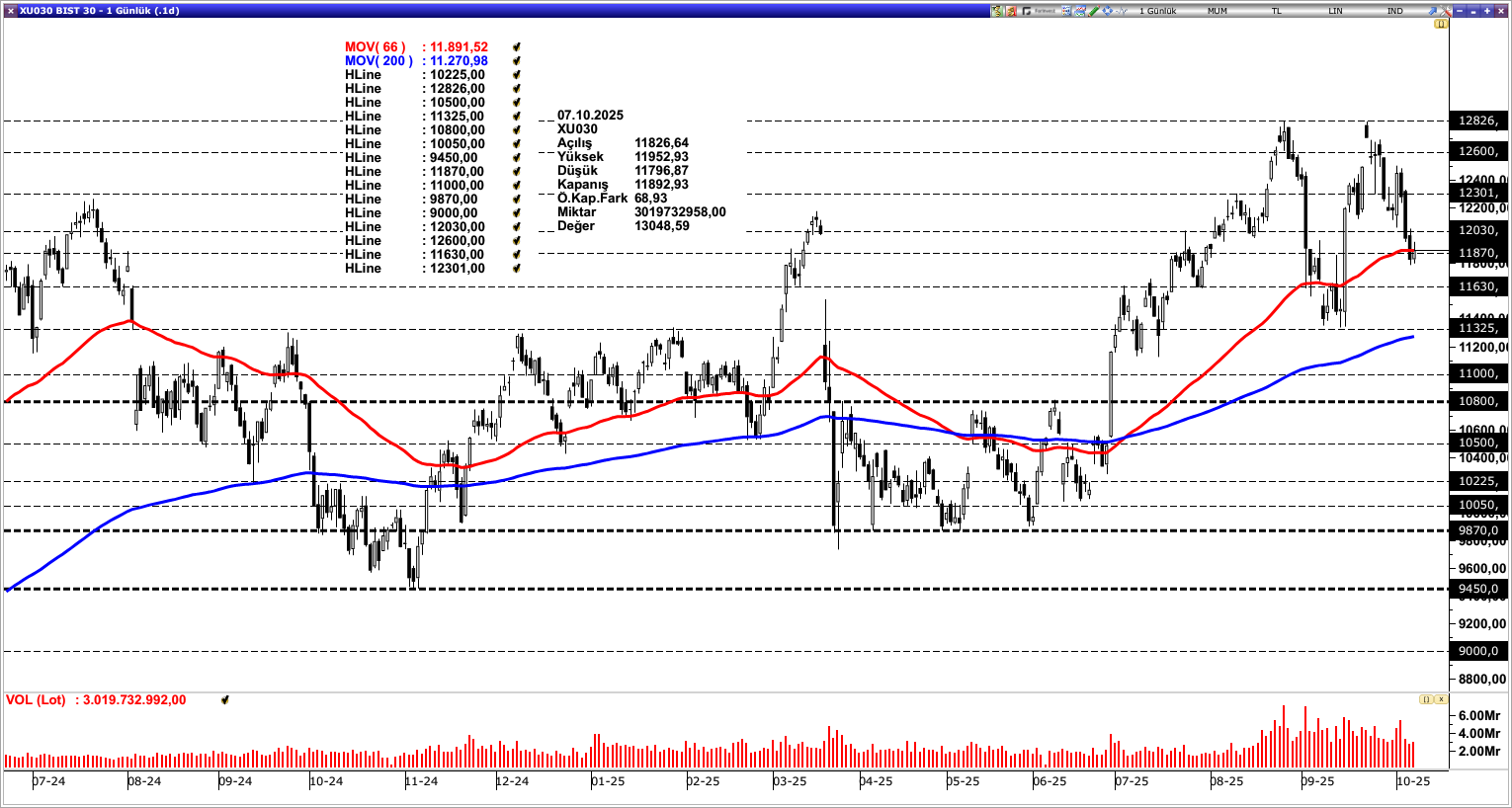Click the Ö.Kap.Fark value 68,93
This screenshot has width=1512, height=808.
(x=651, y=199)
